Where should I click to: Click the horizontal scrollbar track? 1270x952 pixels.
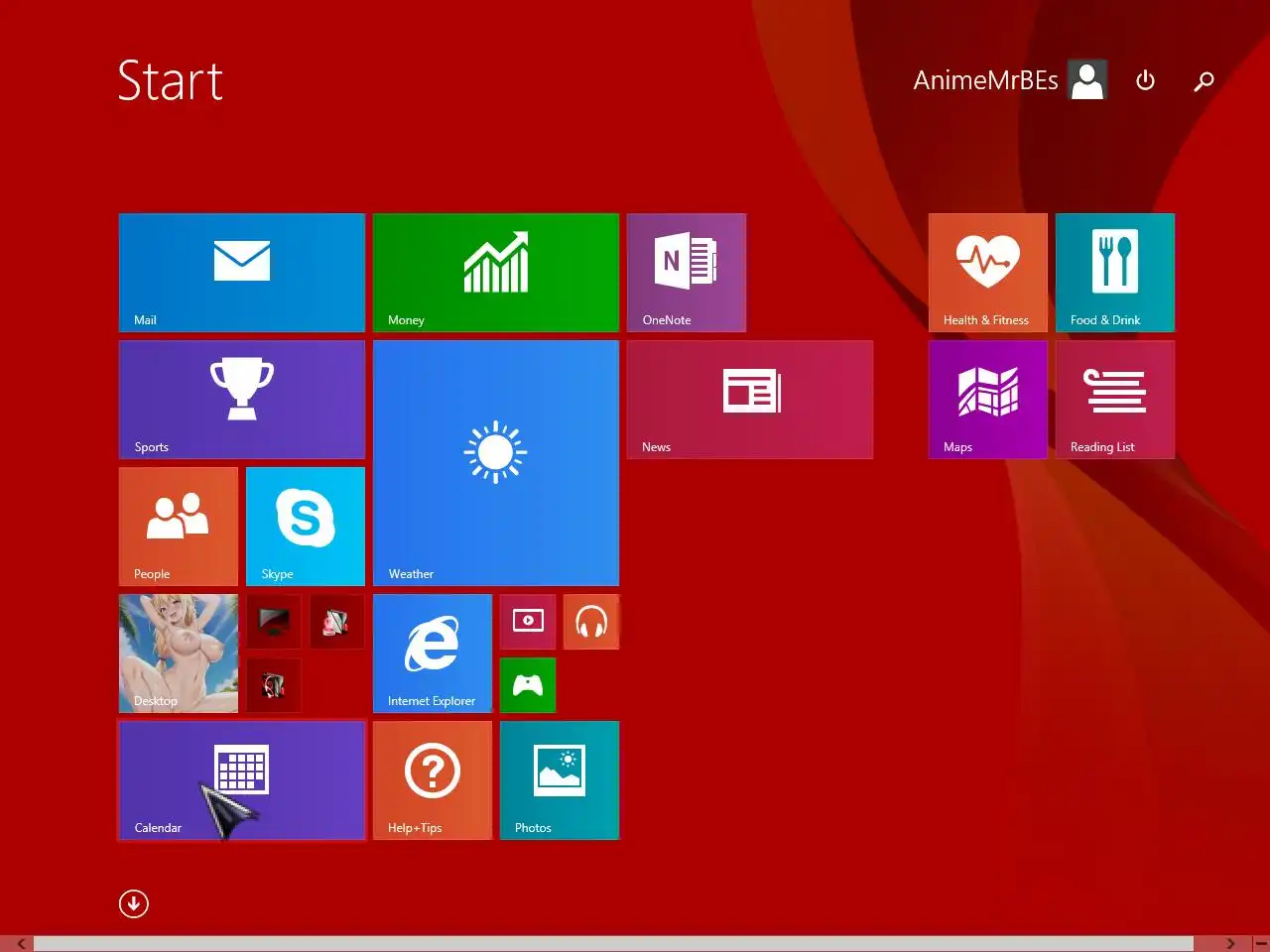[x=613, y=944]
